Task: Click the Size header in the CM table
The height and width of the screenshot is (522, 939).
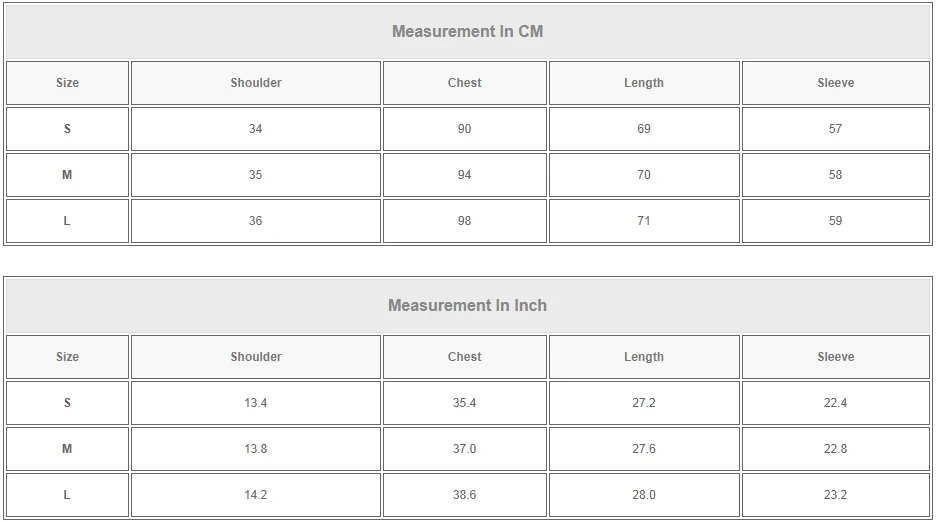Action: coord(67,83)
